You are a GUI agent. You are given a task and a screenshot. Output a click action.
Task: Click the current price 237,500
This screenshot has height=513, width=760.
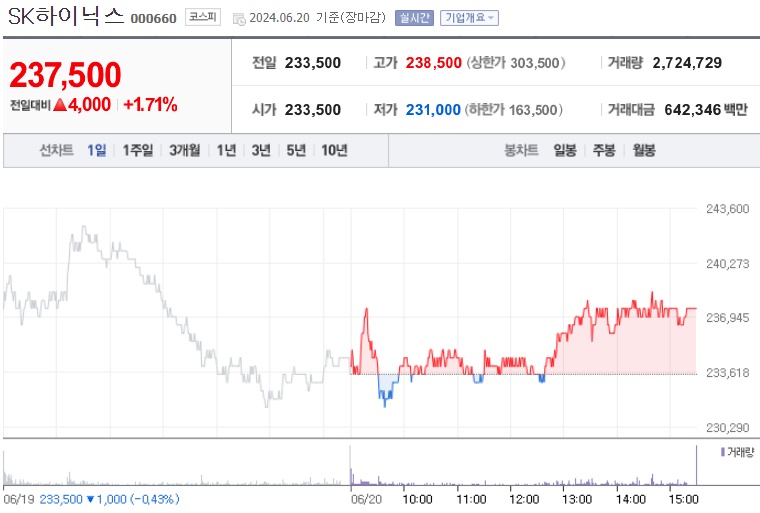[x=65, y=75]
